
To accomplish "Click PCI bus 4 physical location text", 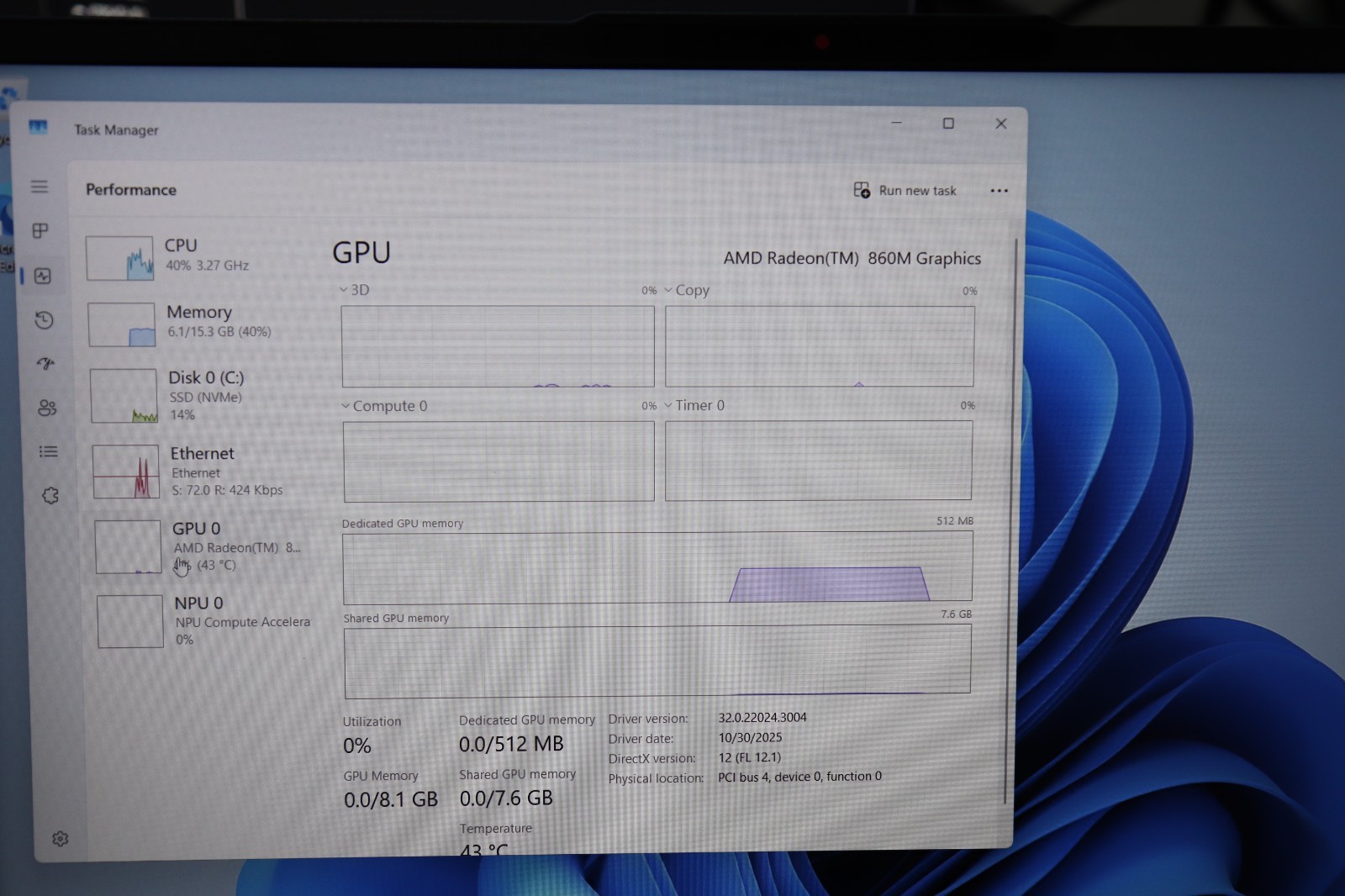I will 799,777.
